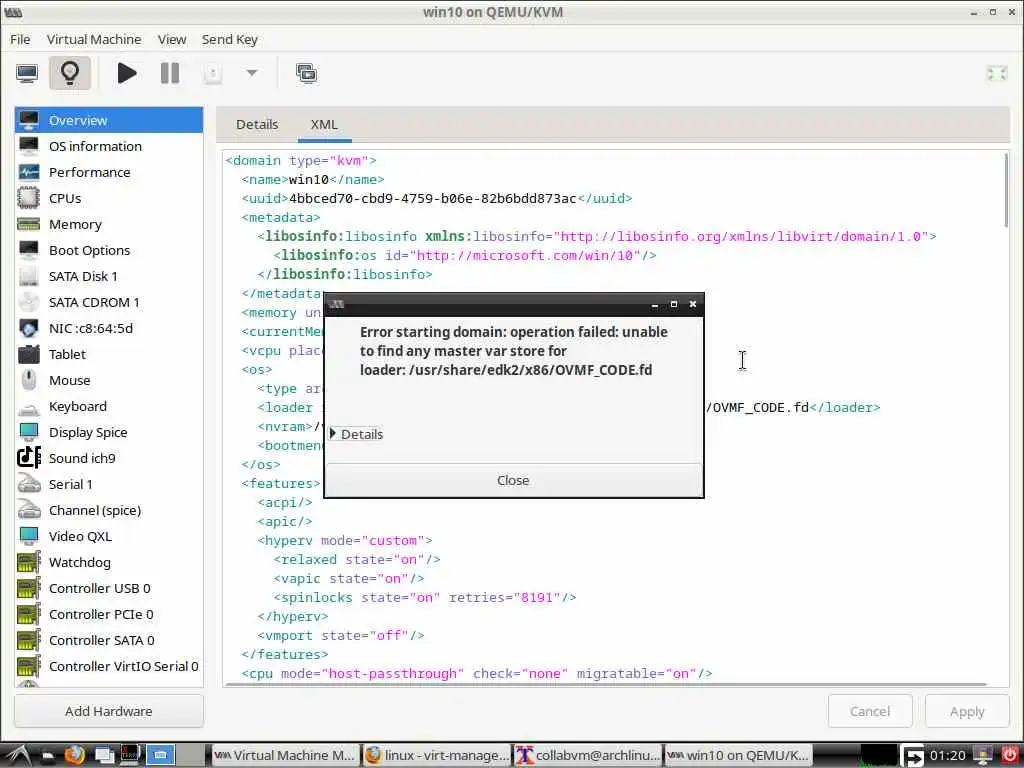
Task: Select OS information icon in sidebar
Action: [28, 146]
